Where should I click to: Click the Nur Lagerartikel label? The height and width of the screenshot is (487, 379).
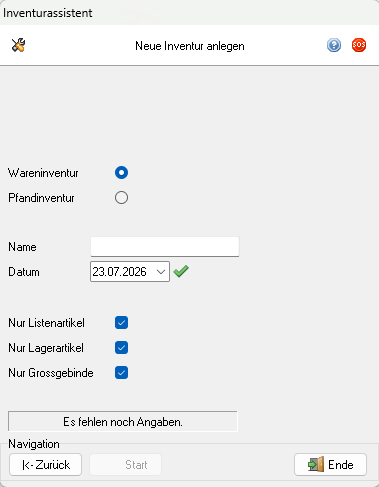tap(46, 348)
